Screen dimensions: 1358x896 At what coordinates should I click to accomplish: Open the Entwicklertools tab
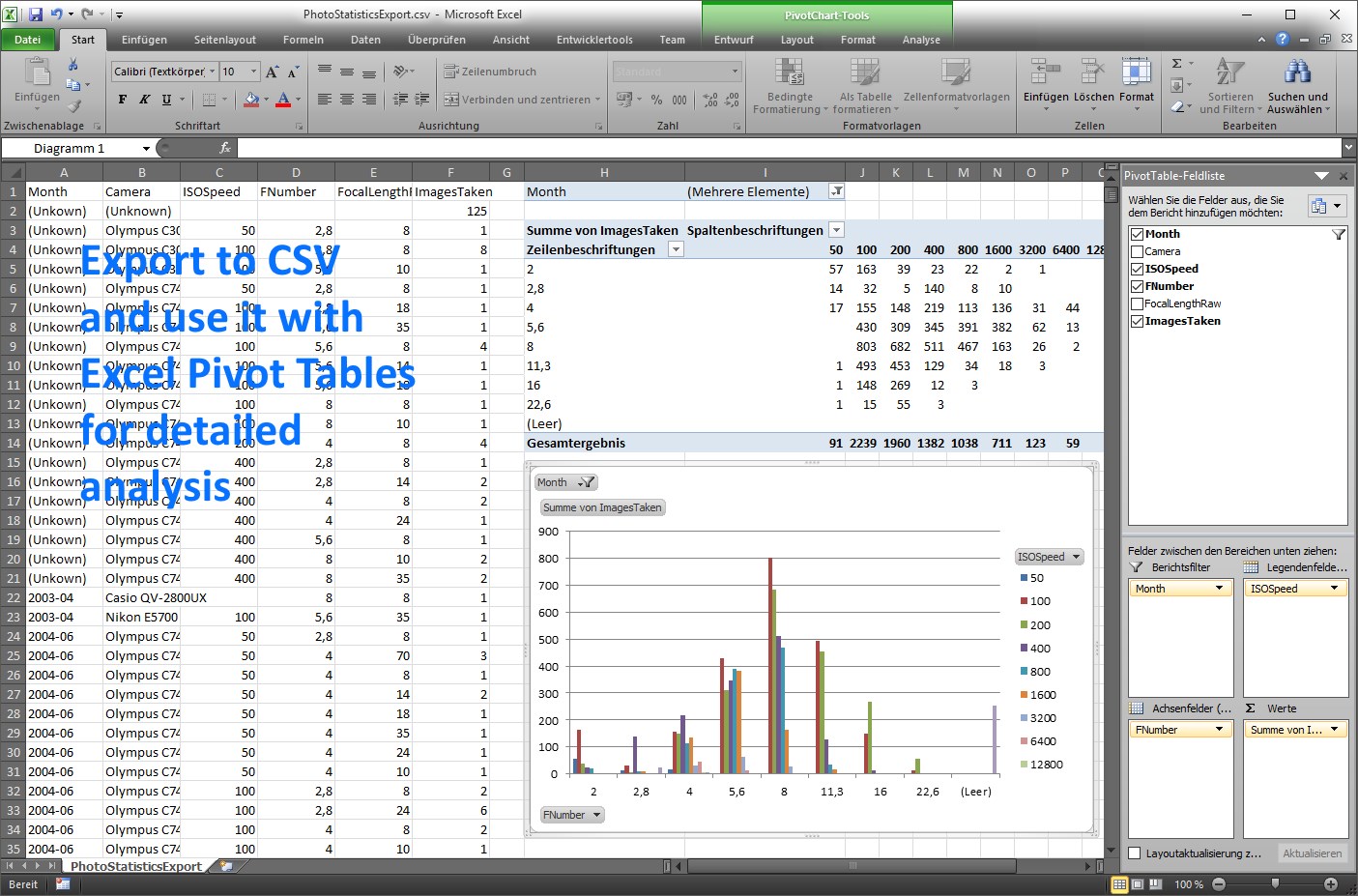pyautogui.click(x=594, y=40)
